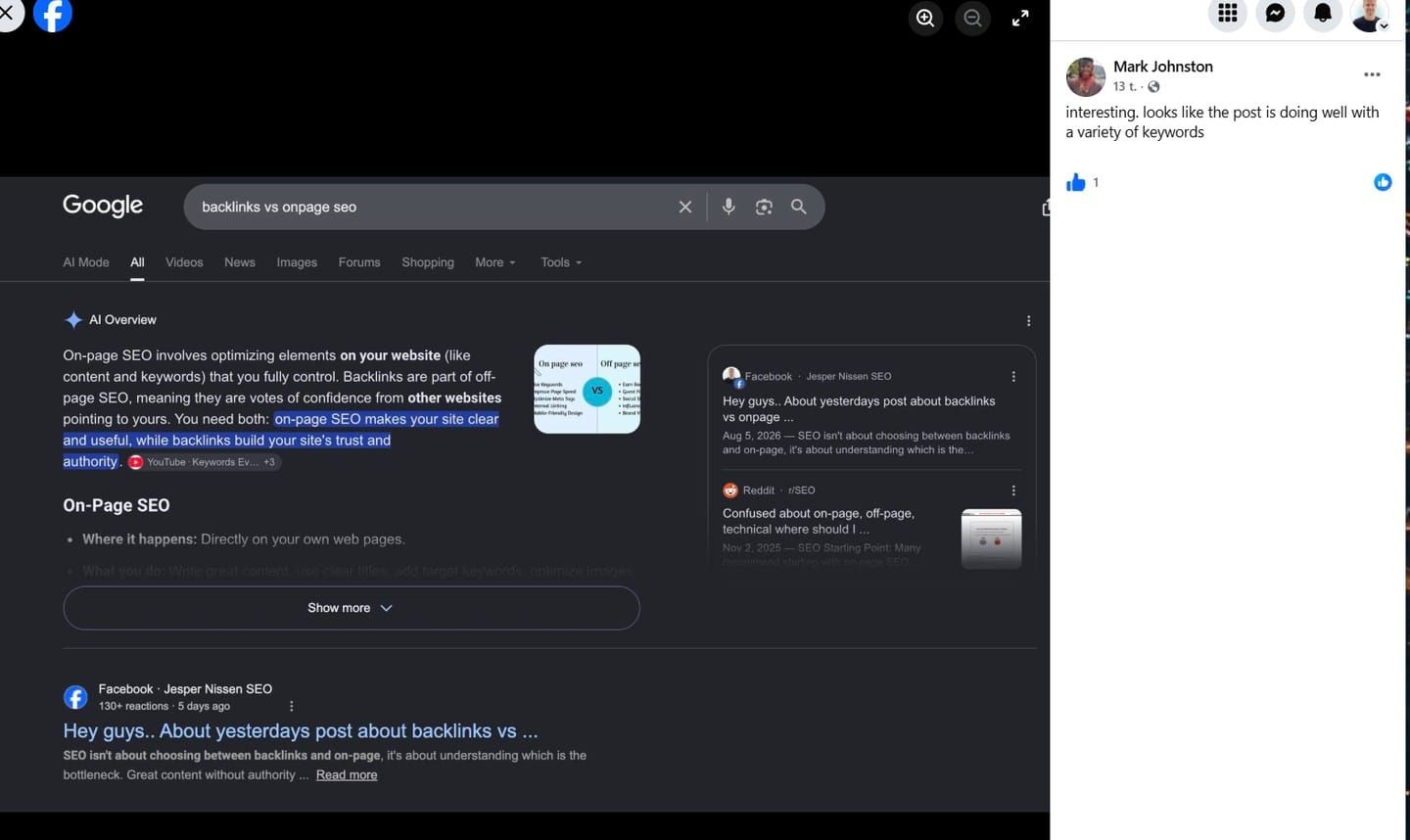Viewport: 1410px width, 840px height.
Task: Click the Reddit icon on the r/SEO card
Action: click(730, 490)
